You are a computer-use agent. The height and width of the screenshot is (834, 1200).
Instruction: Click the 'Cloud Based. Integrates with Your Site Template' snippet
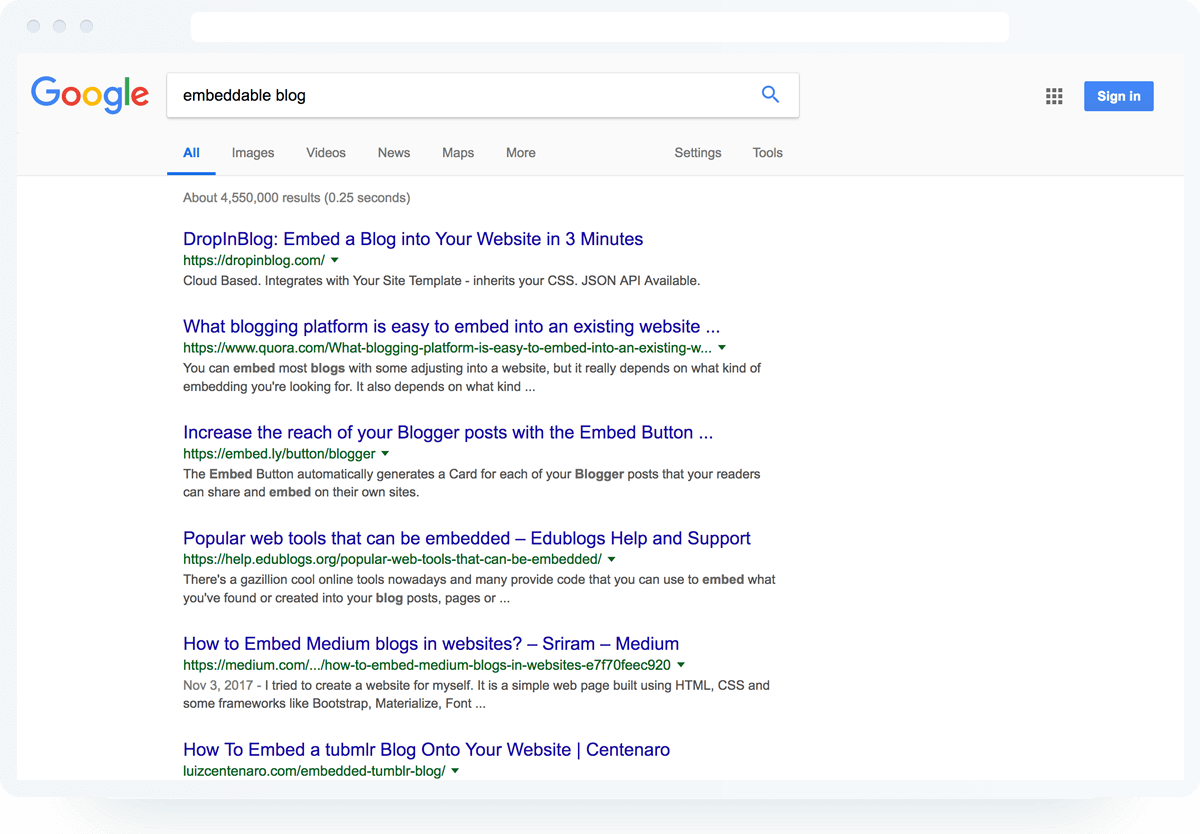[x=441, y=281]
